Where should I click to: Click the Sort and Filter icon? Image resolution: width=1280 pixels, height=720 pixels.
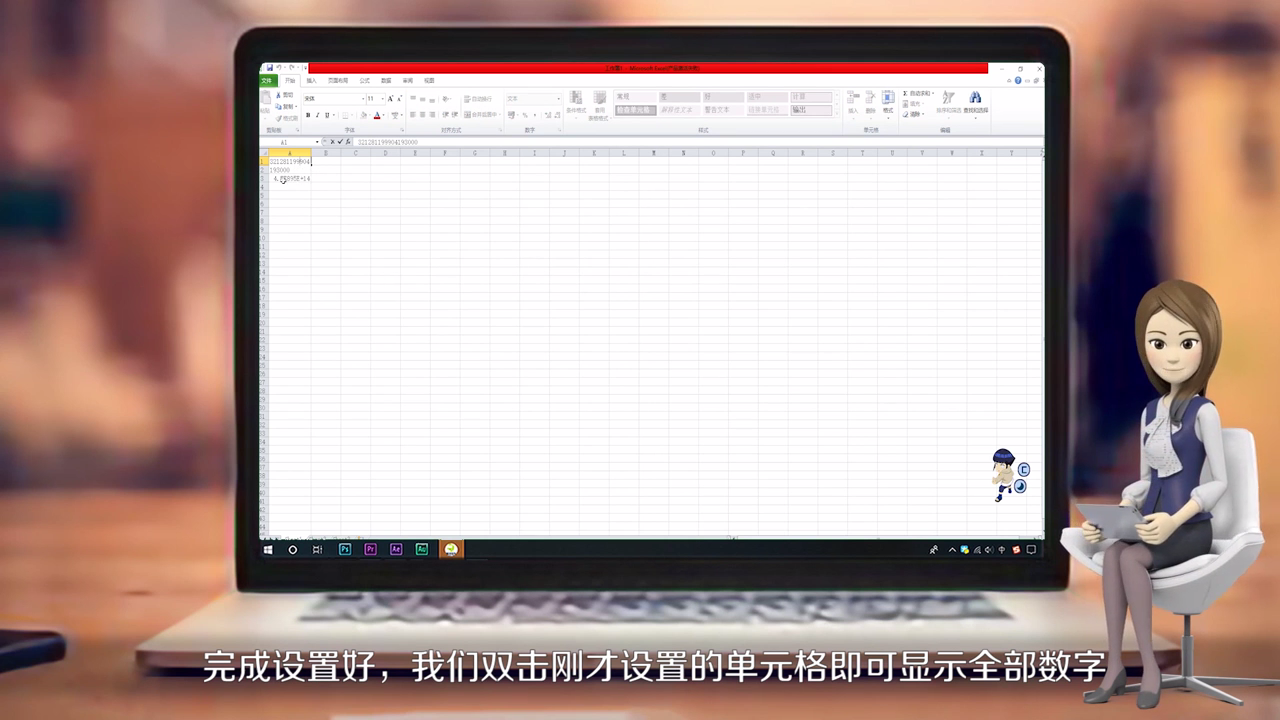pos(948,98)
